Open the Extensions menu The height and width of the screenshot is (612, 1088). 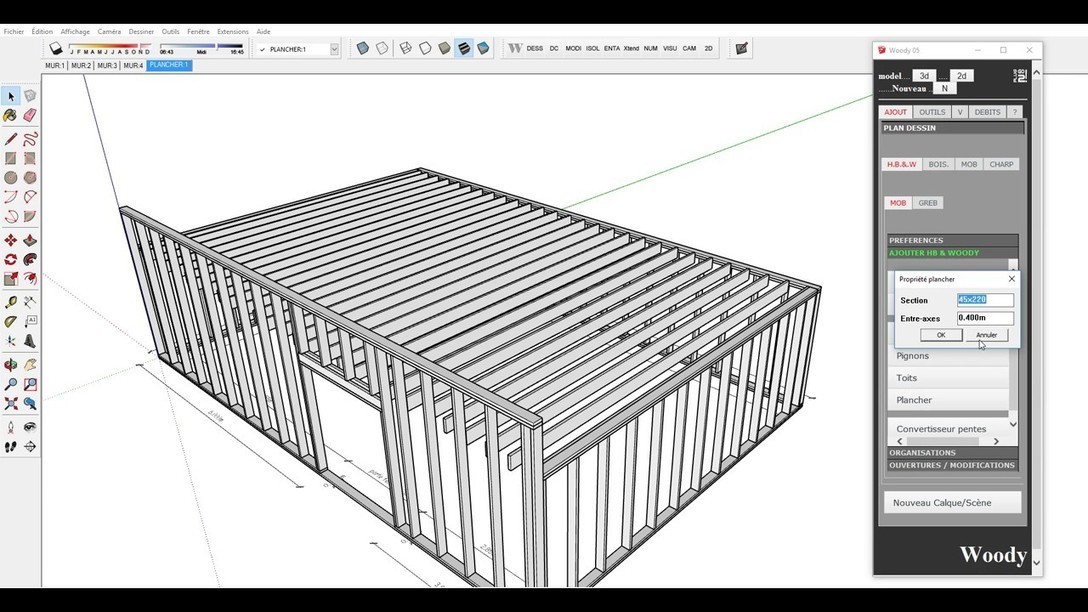(232, 32)
